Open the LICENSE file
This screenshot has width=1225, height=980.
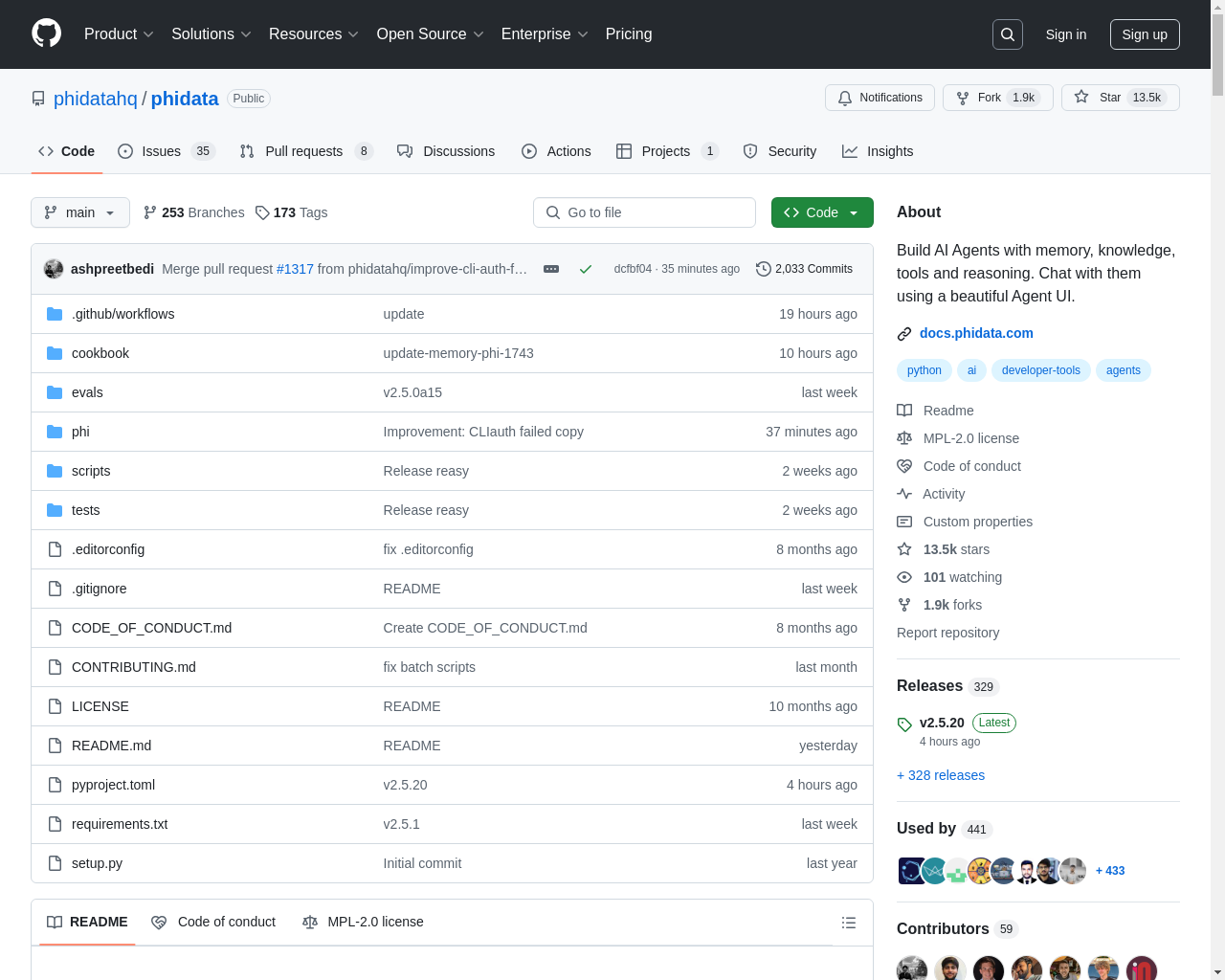tap(100, 706)
